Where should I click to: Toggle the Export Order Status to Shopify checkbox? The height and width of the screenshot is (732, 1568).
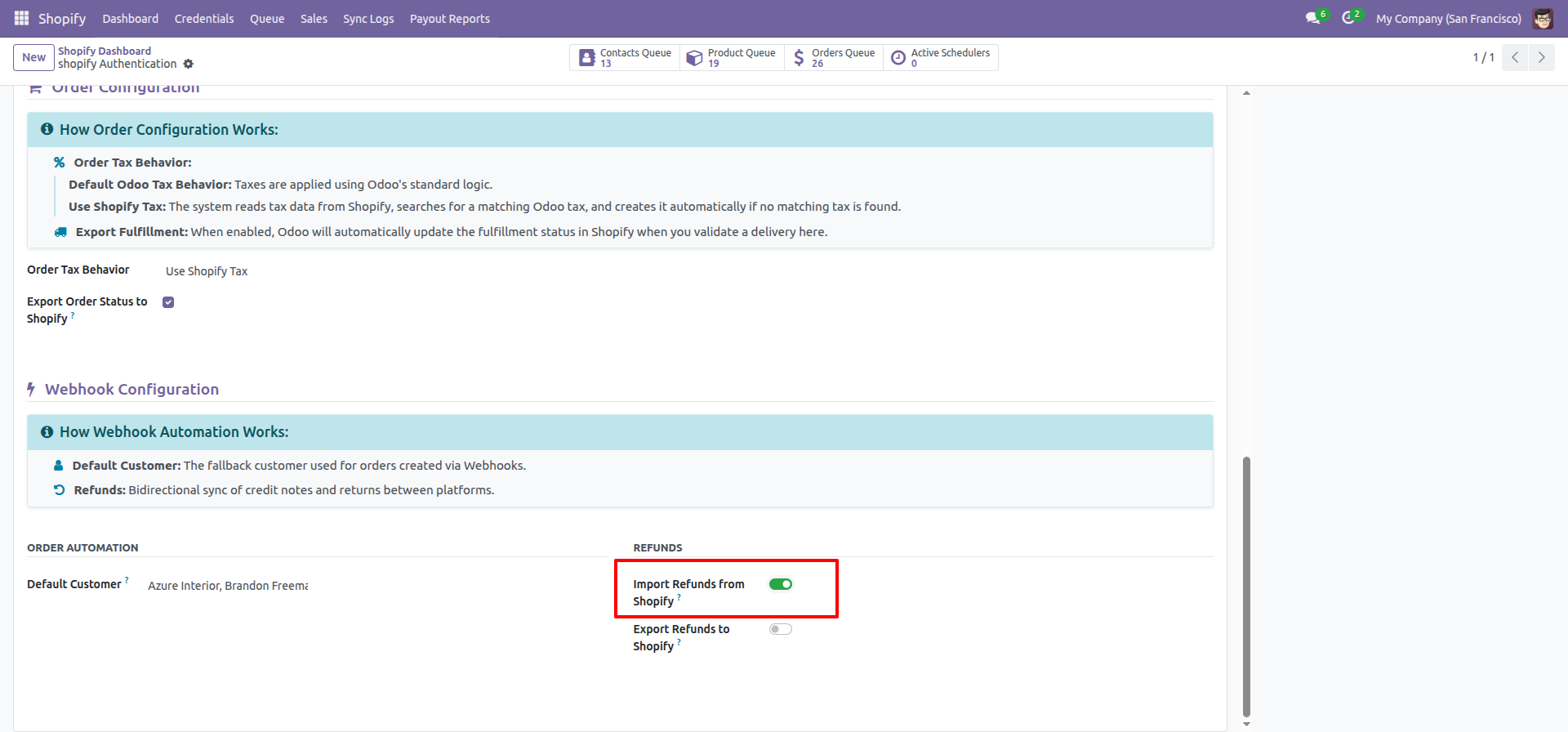click(x=168, y=302)
